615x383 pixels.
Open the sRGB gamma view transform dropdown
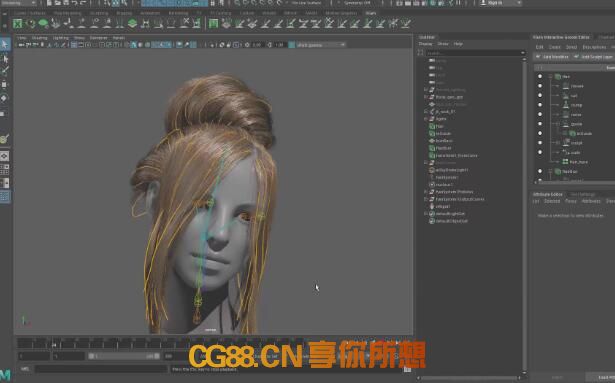[321, 45]
